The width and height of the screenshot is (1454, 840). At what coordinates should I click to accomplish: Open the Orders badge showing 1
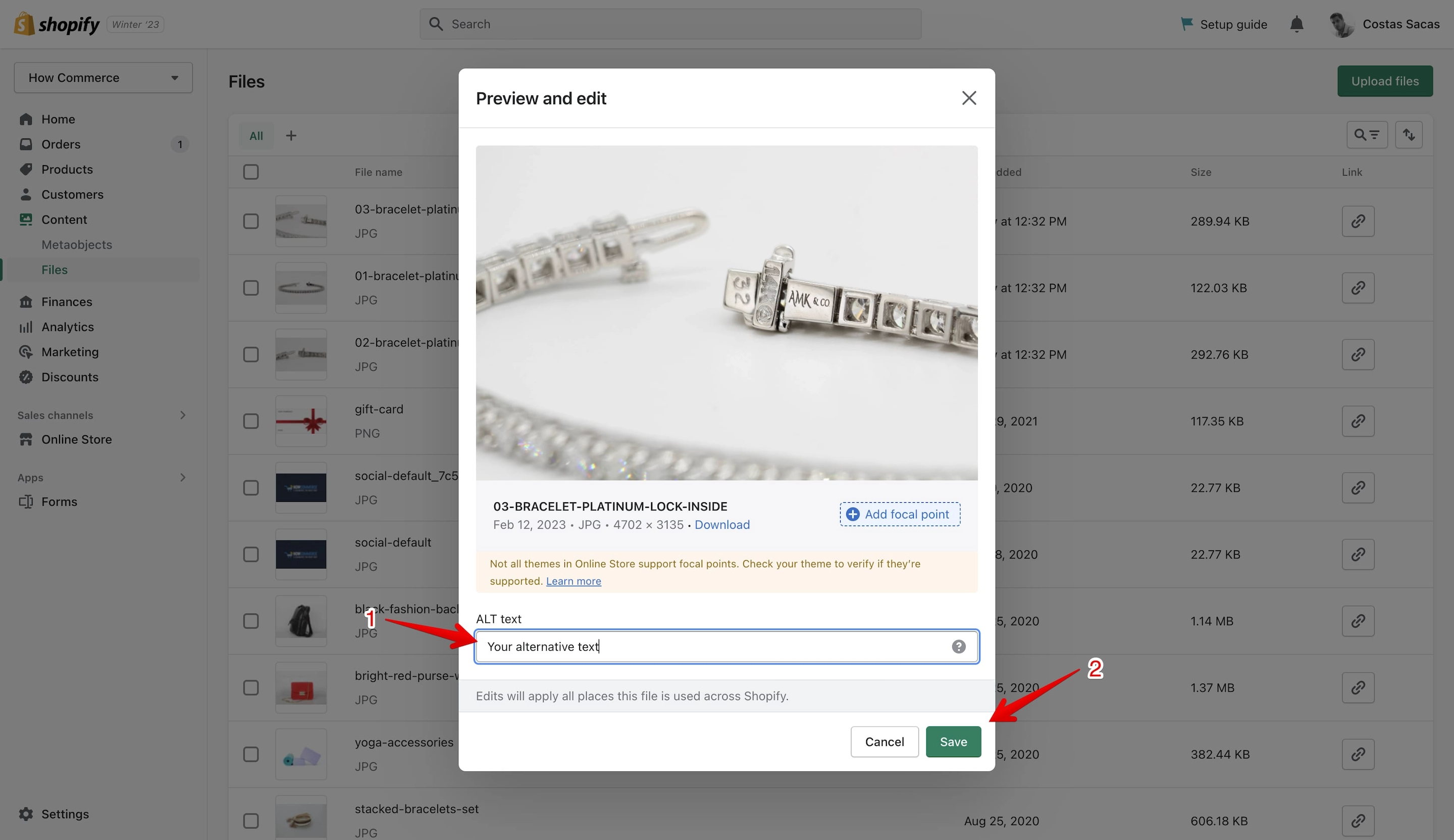(180, 144)
